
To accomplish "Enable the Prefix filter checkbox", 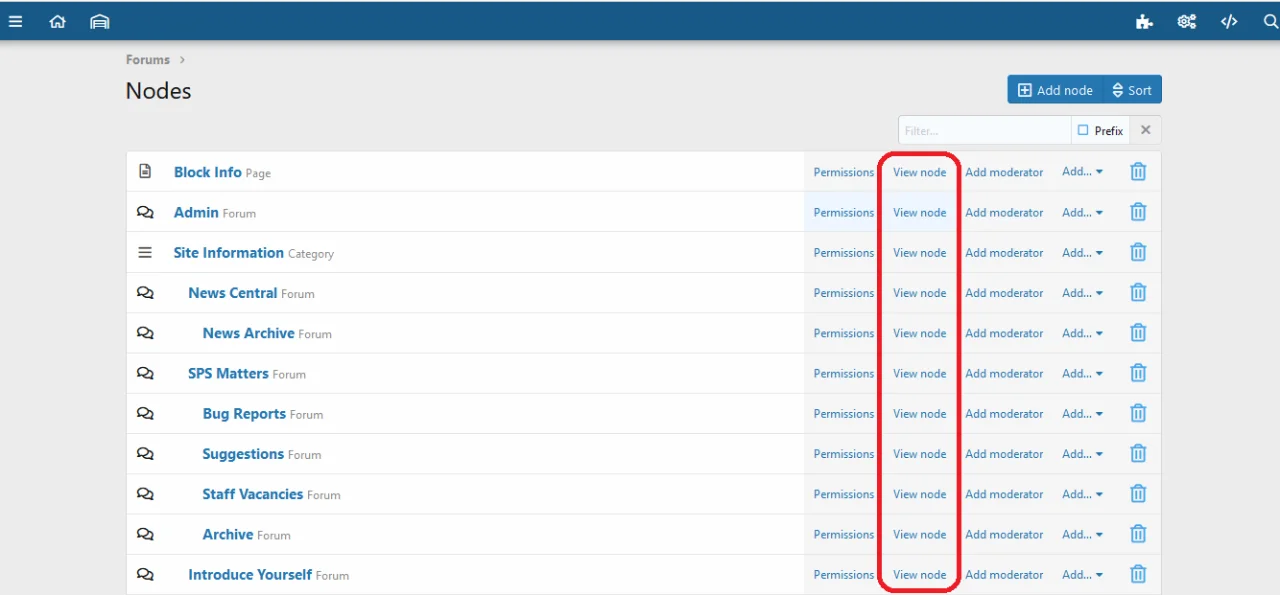I will pyautogui.click(x=1083, y=131).
